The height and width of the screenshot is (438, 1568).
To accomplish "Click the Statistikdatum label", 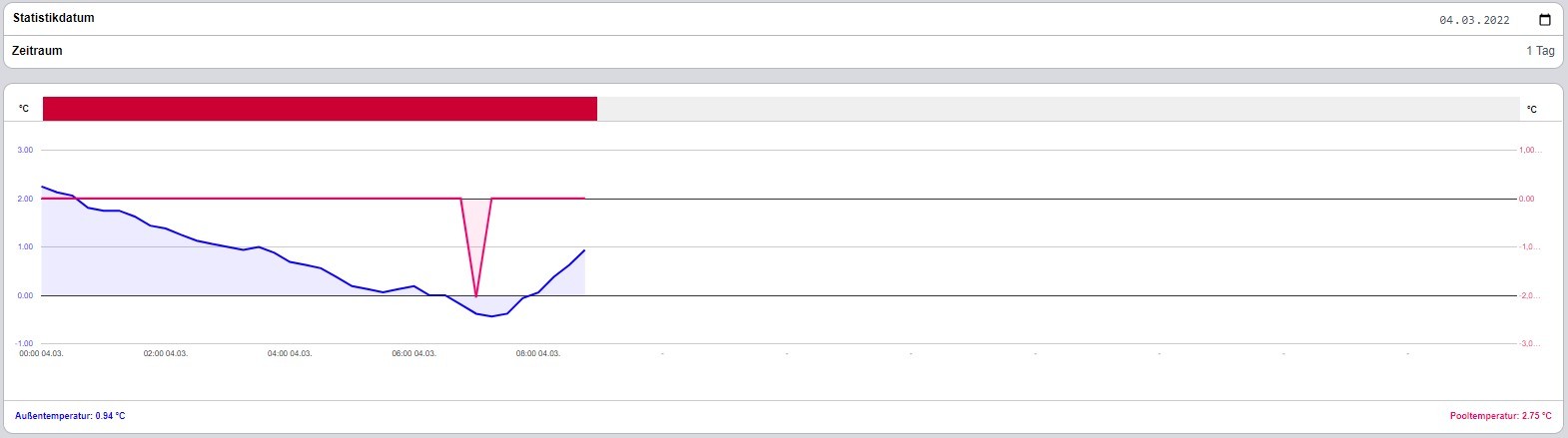I will pos(54,18).
